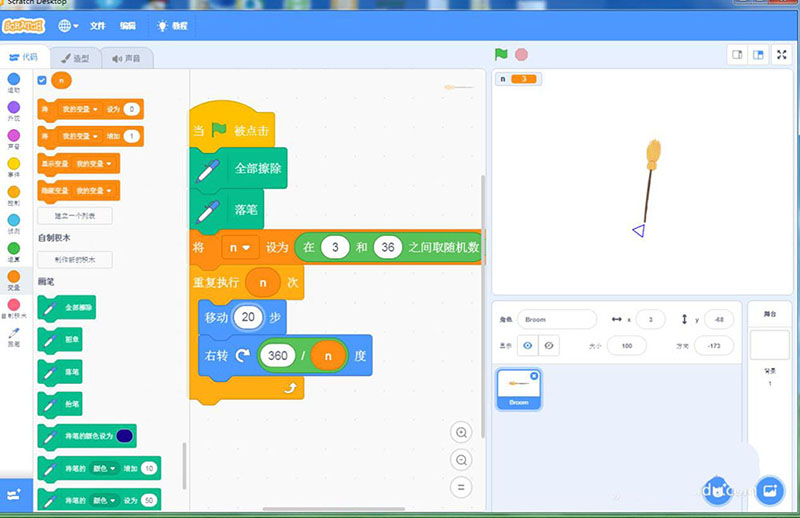This screenshot has height=518, width=800.
Task: Open the 教程 (Tutorials) menu item
Action: (172, 26)
